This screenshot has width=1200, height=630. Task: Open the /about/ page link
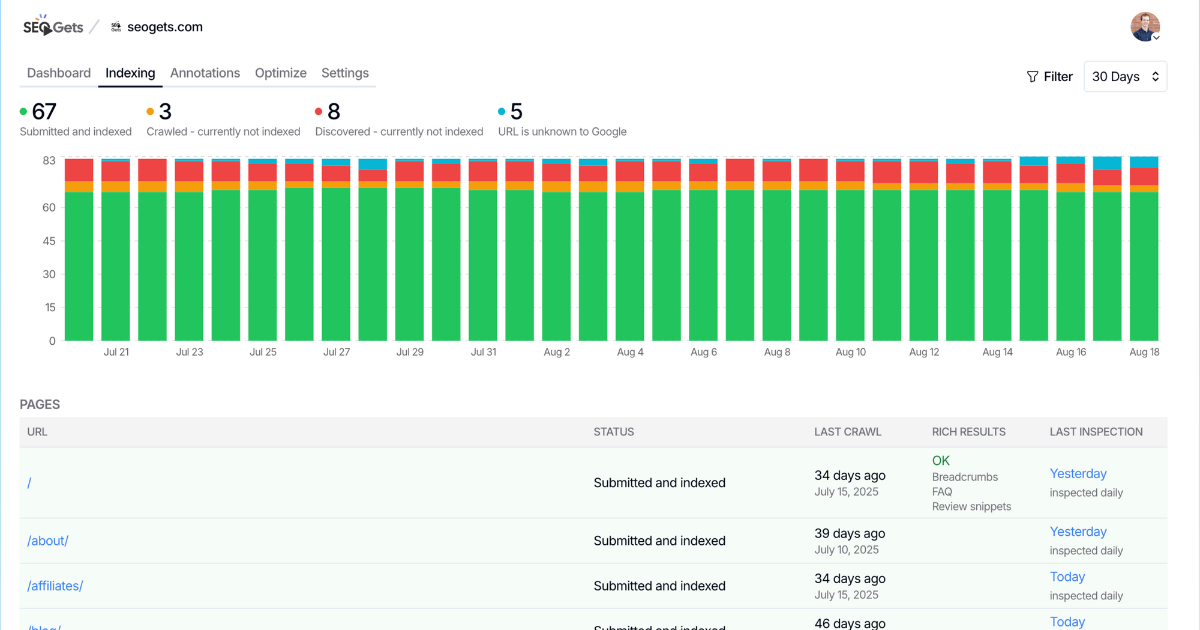click(47, 540)
